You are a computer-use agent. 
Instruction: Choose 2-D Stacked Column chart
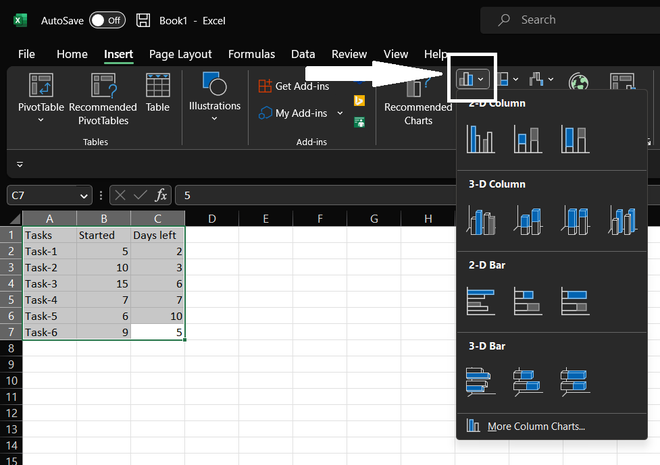[x=528, y=139]
